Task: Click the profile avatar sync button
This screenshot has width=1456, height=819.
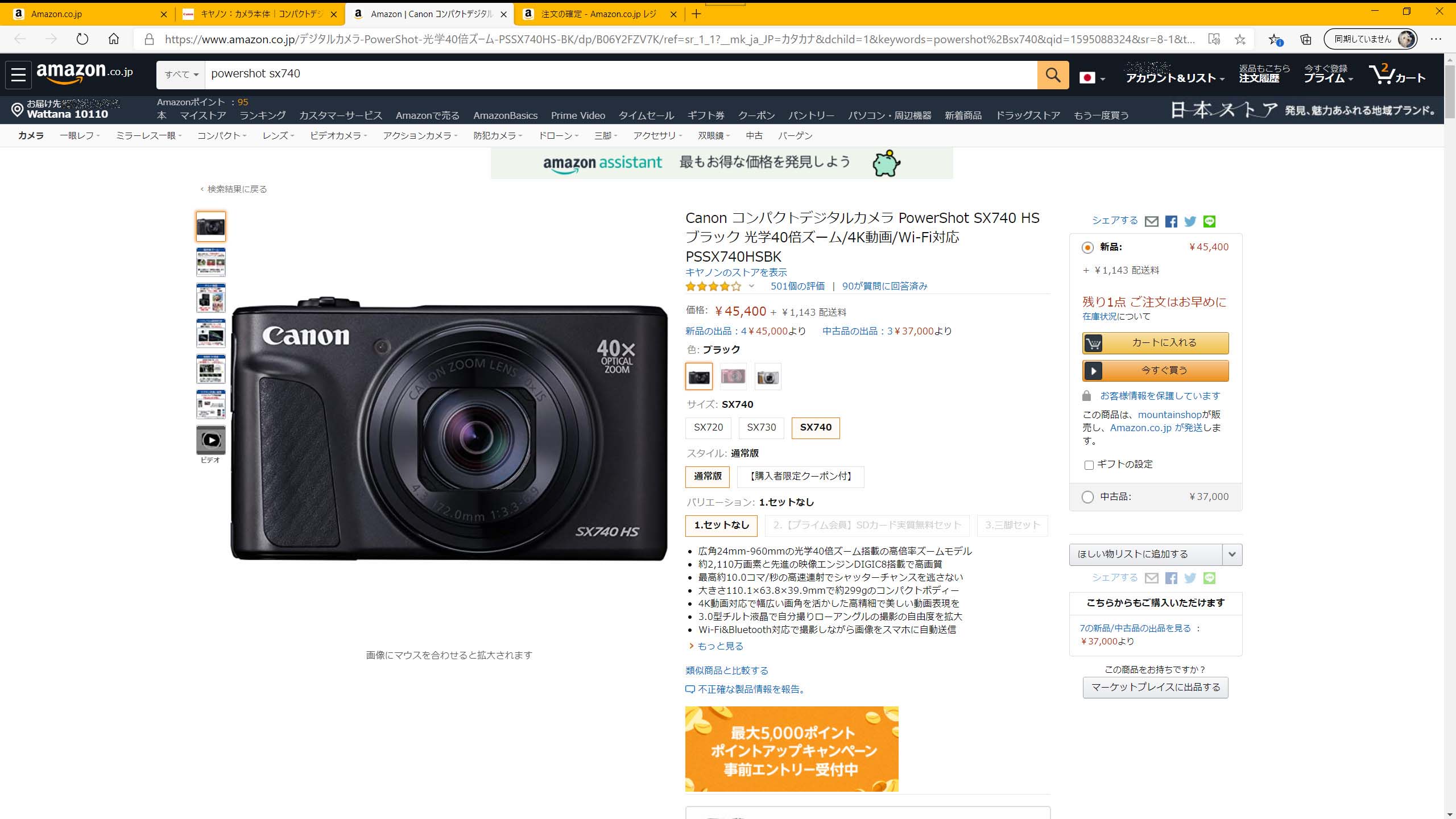Action: point(1370,39)
